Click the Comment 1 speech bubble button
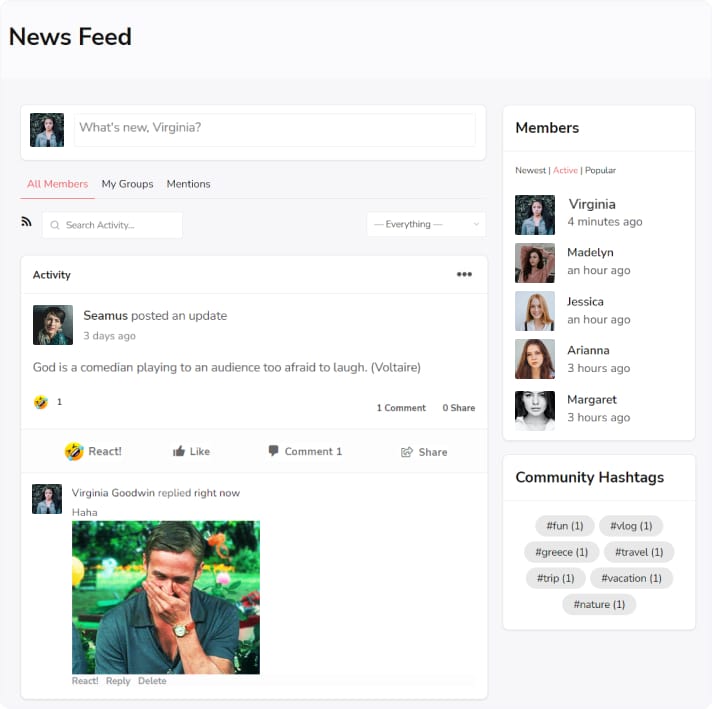The height and width of the screenshot is (709, 712). coord(305,452)
